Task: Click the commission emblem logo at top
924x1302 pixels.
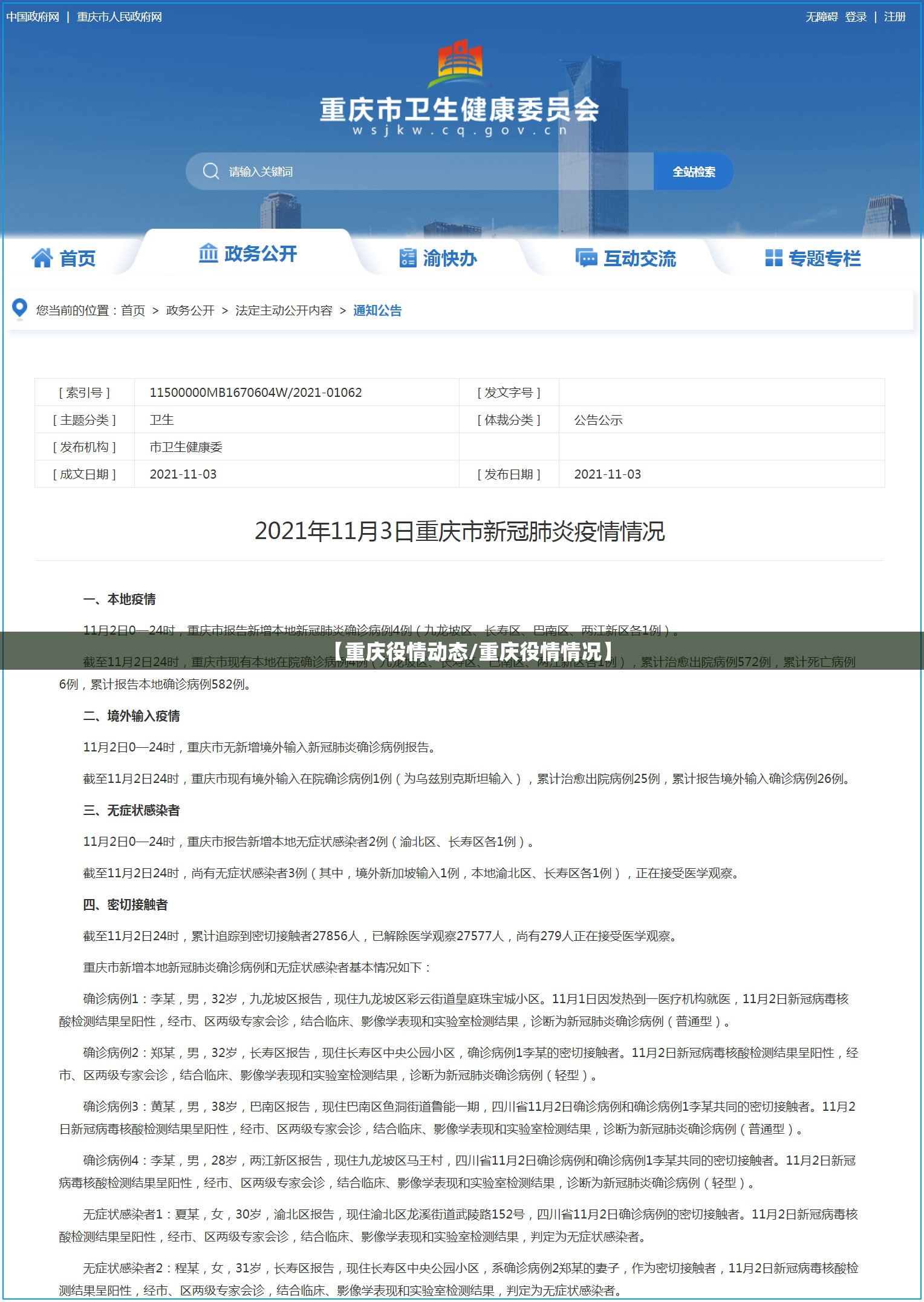Action: [x=460, y=64]
